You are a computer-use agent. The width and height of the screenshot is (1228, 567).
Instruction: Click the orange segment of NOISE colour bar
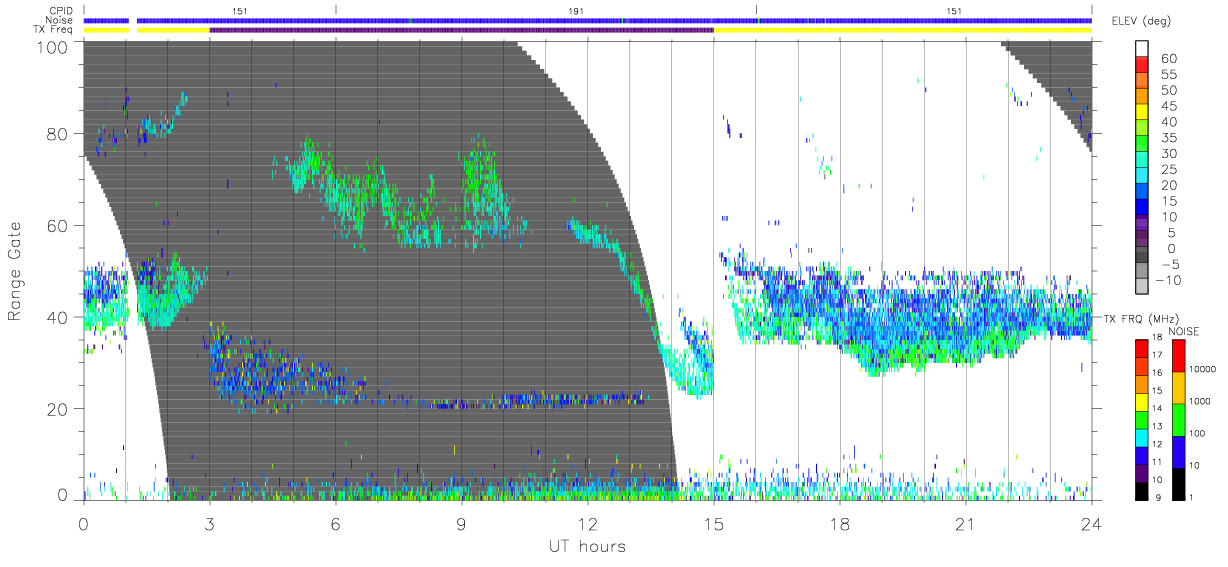(1178, 387)
